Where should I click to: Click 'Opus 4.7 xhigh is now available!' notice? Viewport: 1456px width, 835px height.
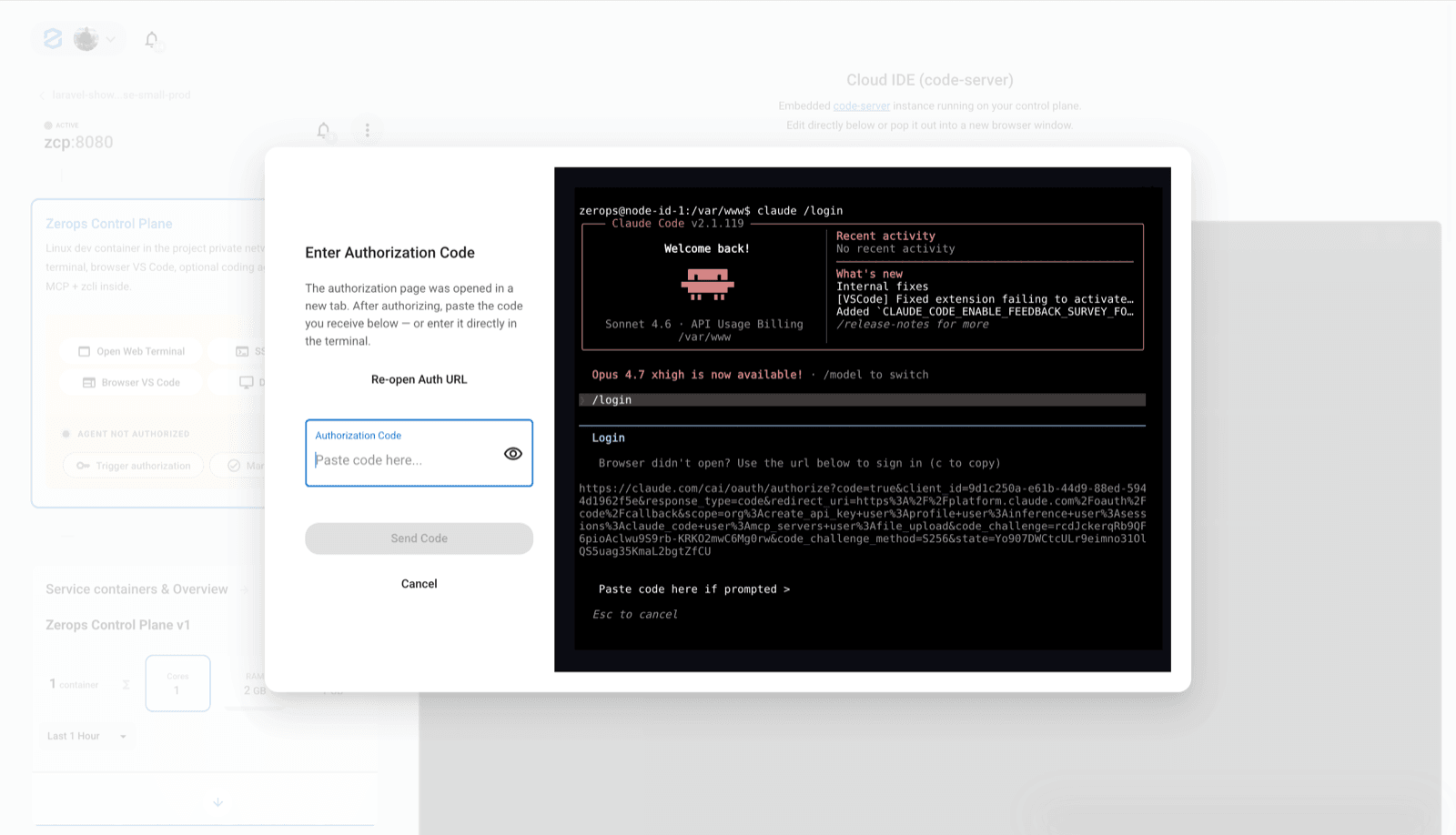(x=697, y=375)
